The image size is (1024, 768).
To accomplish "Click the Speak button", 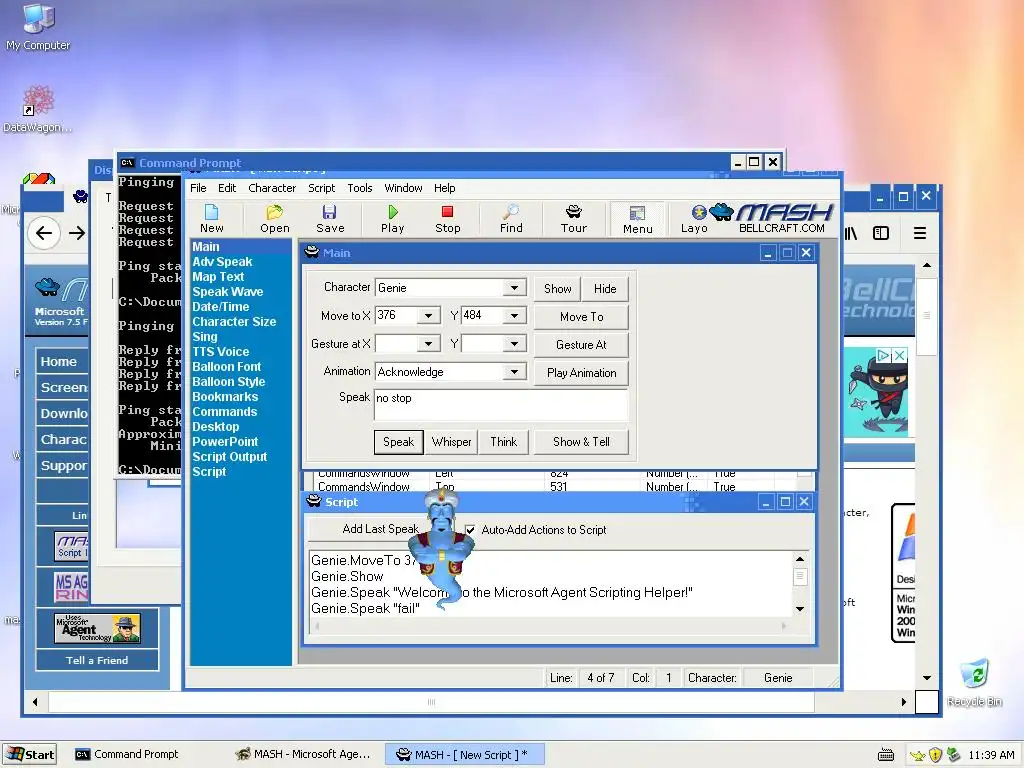I will [398, 441].
